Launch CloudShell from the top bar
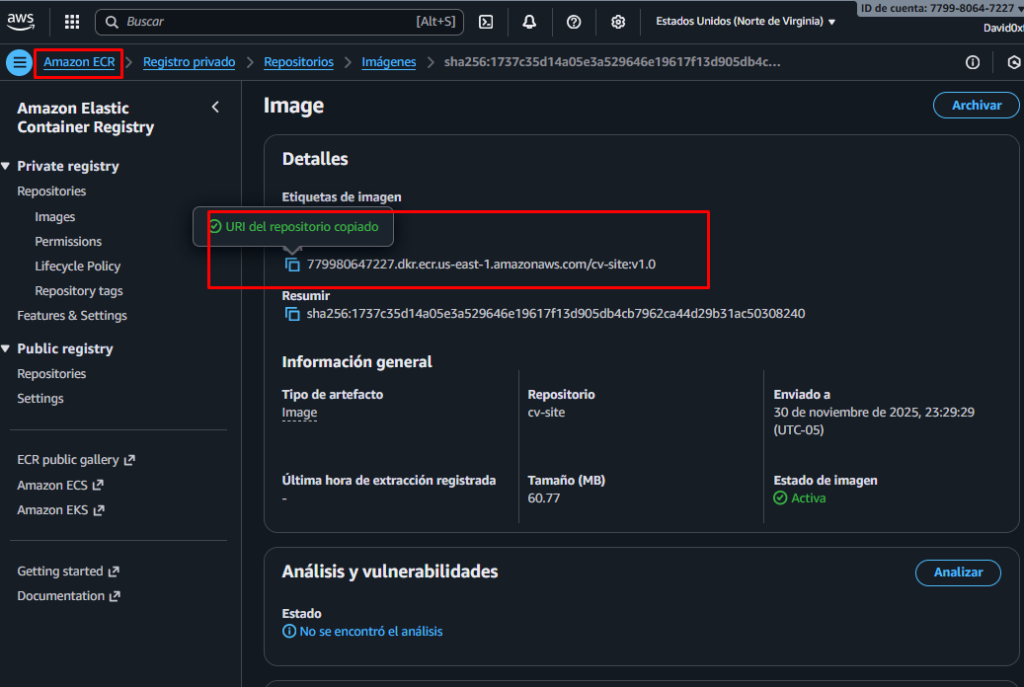Image resolution: width=1024 pixels, height=687 pixels. tap(486, 21)
